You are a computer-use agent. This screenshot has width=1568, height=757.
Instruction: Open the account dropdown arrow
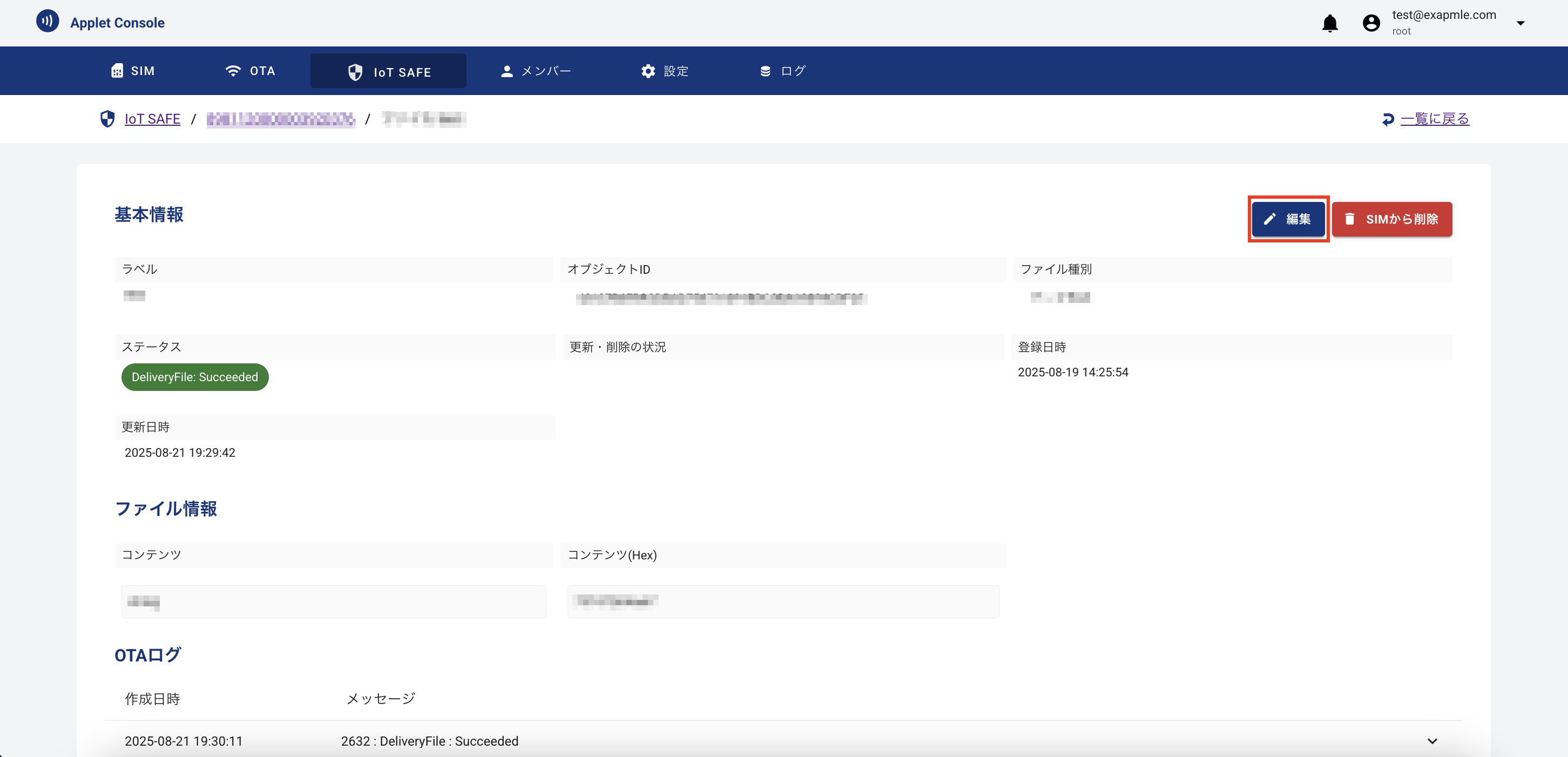(x=1520, y=23)
